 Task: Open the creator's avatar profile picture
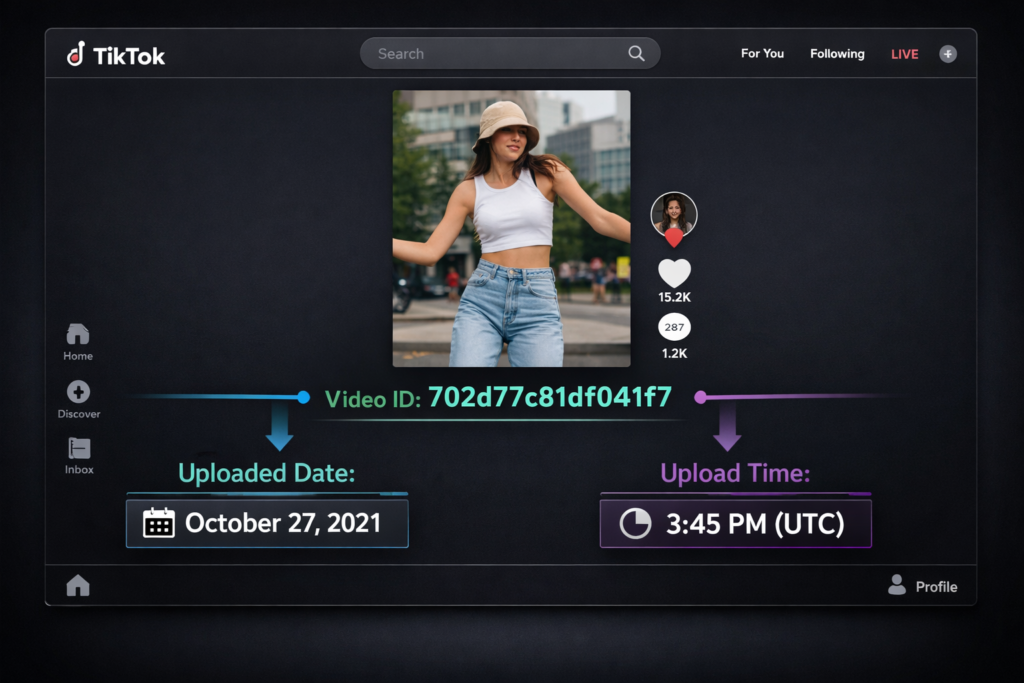point(674,213)
